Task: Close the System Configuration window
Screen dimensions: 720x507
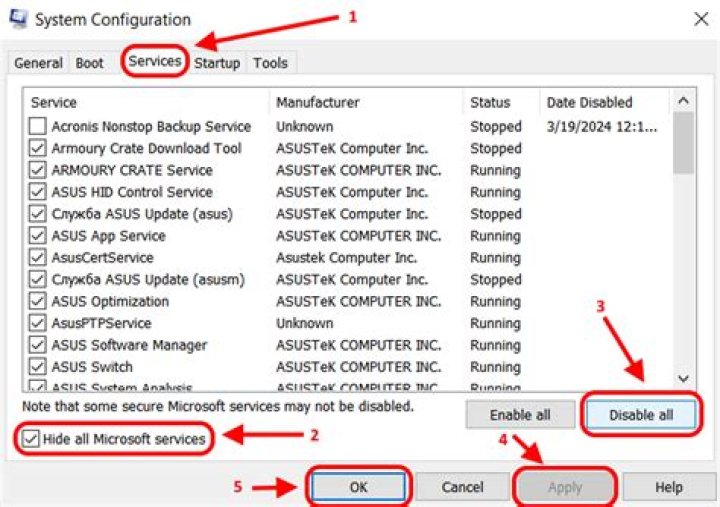Action: pyautogui.click(x=701, y=19)
